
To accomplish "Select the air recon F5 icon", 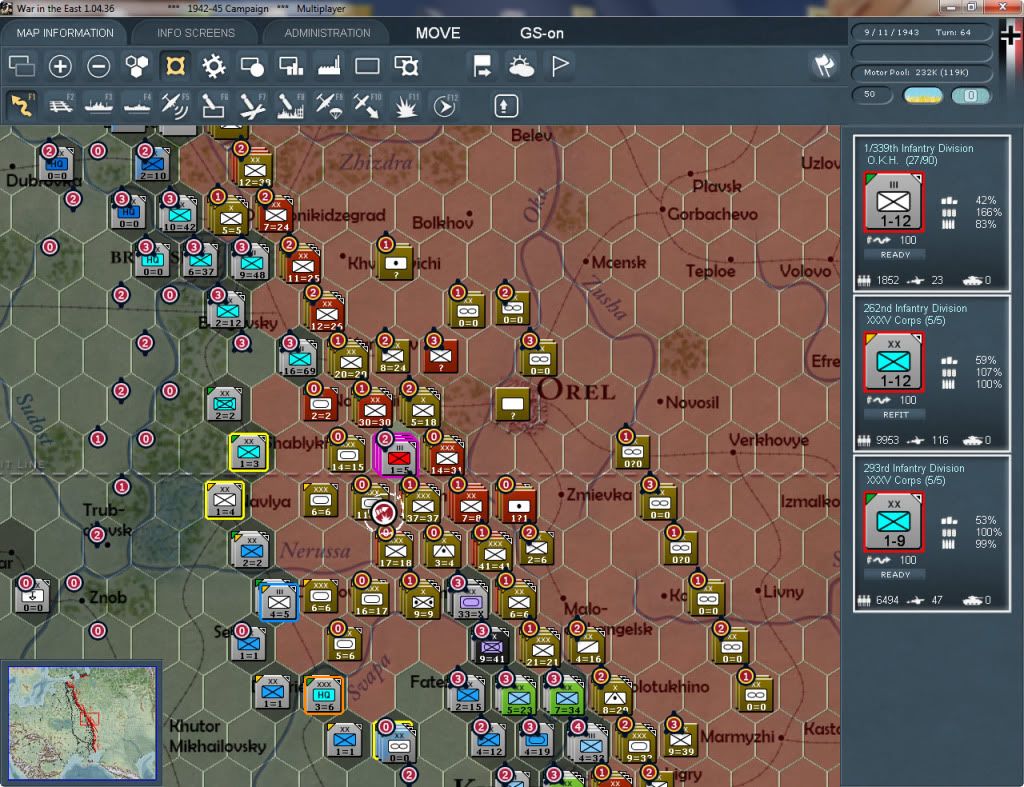I will [x=175, y=105].
